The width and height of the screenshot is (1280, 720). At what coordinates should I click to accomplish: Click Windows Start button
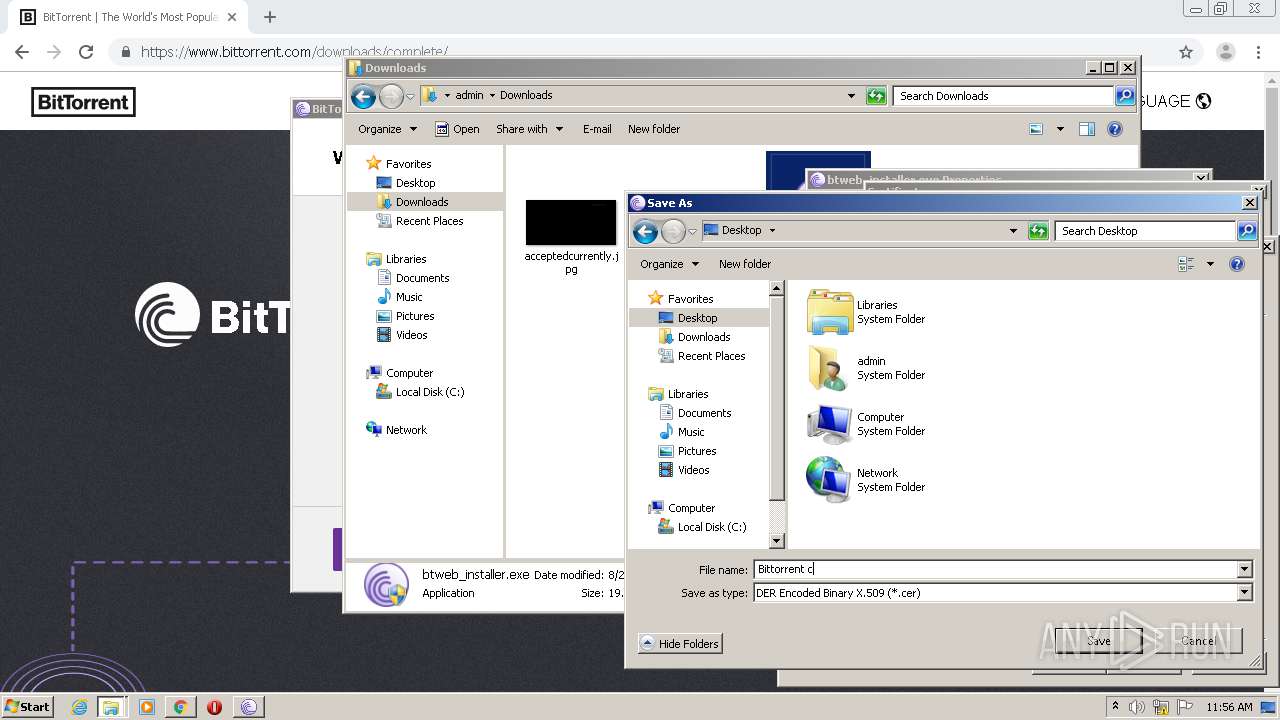click(28, 707)
